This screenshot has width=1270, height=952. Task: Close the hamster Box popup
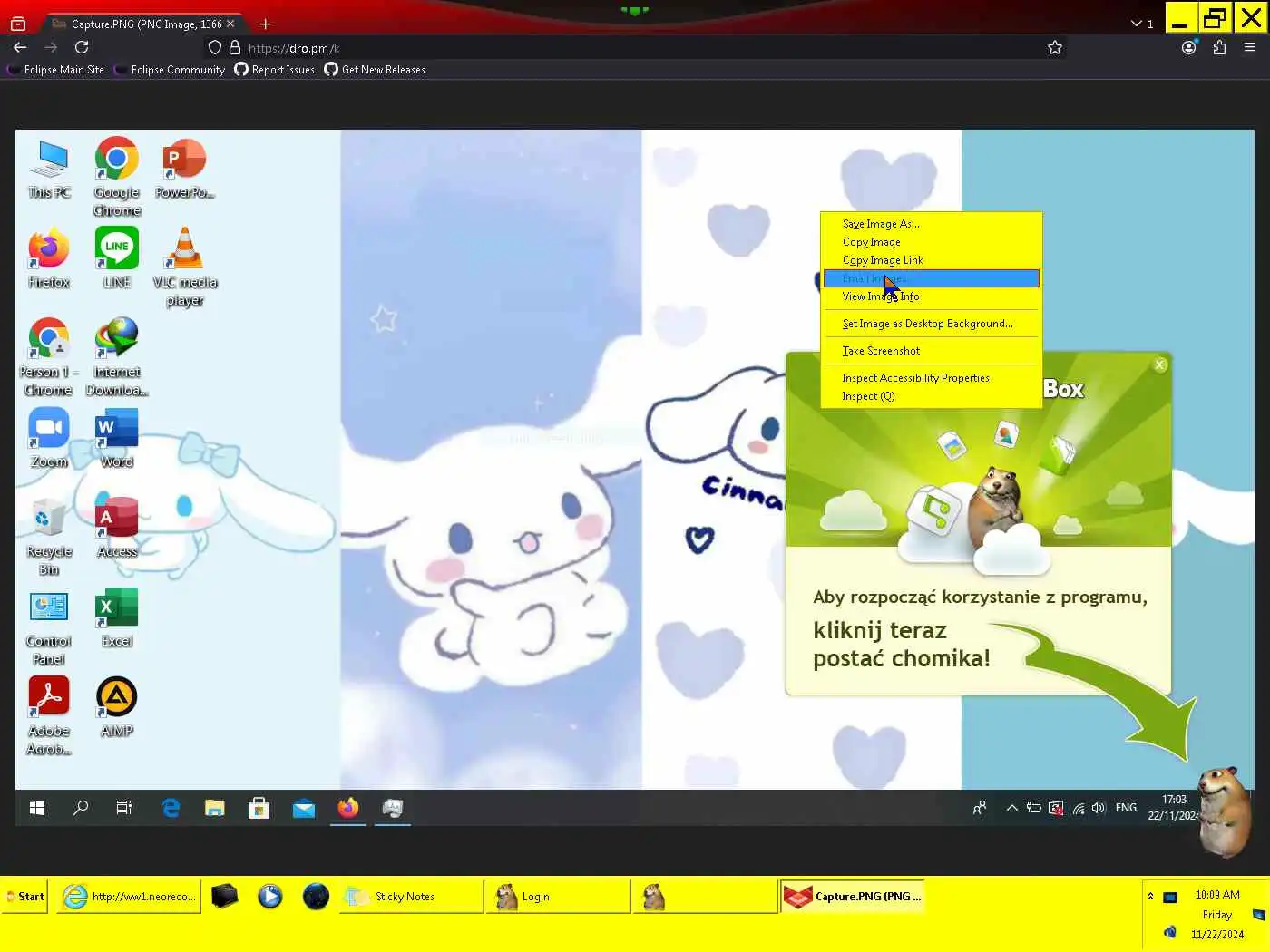(1159, 364)
